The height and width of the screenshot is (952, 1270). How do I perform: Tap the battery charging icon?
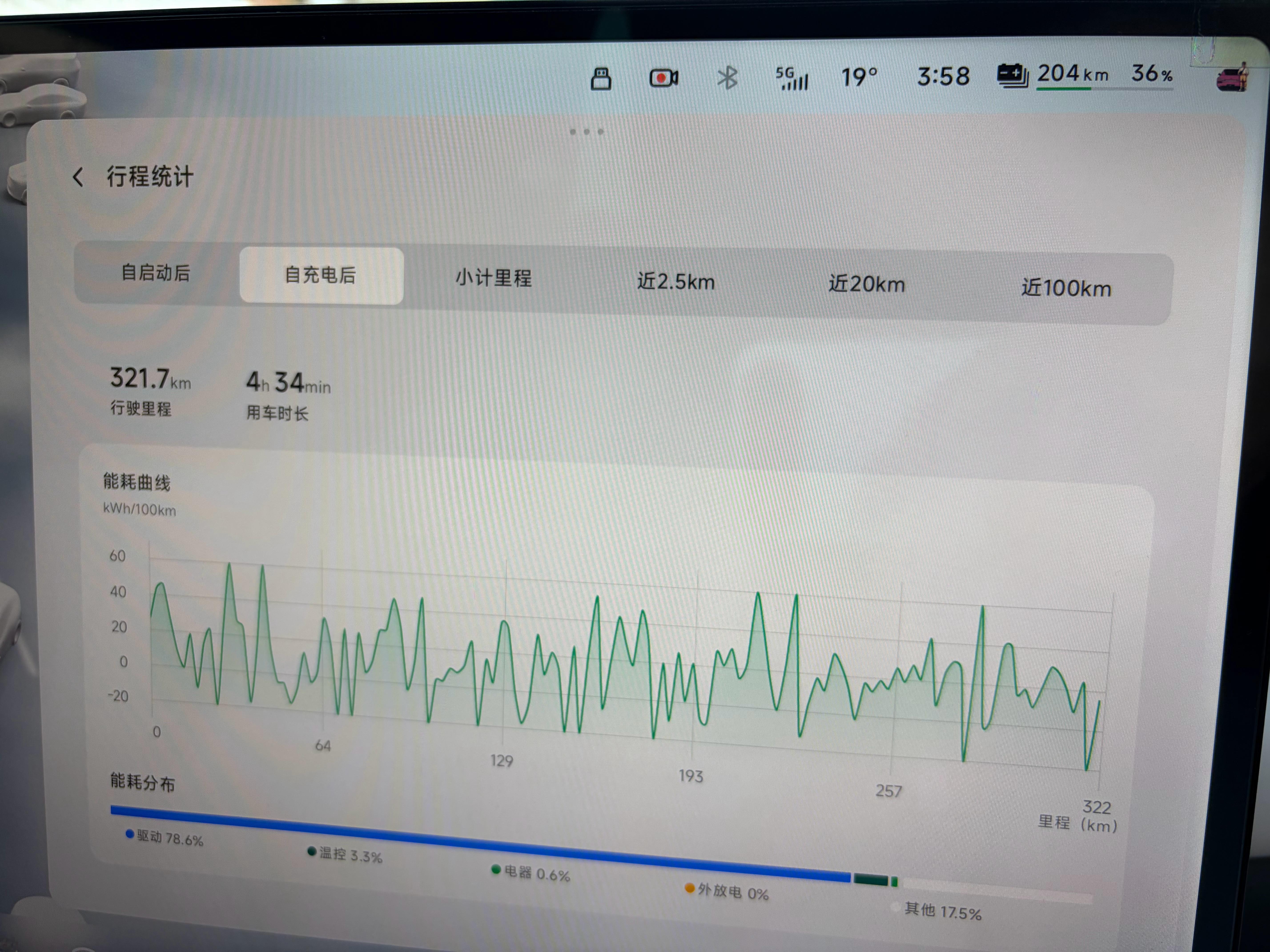(x=1012, y=75)
